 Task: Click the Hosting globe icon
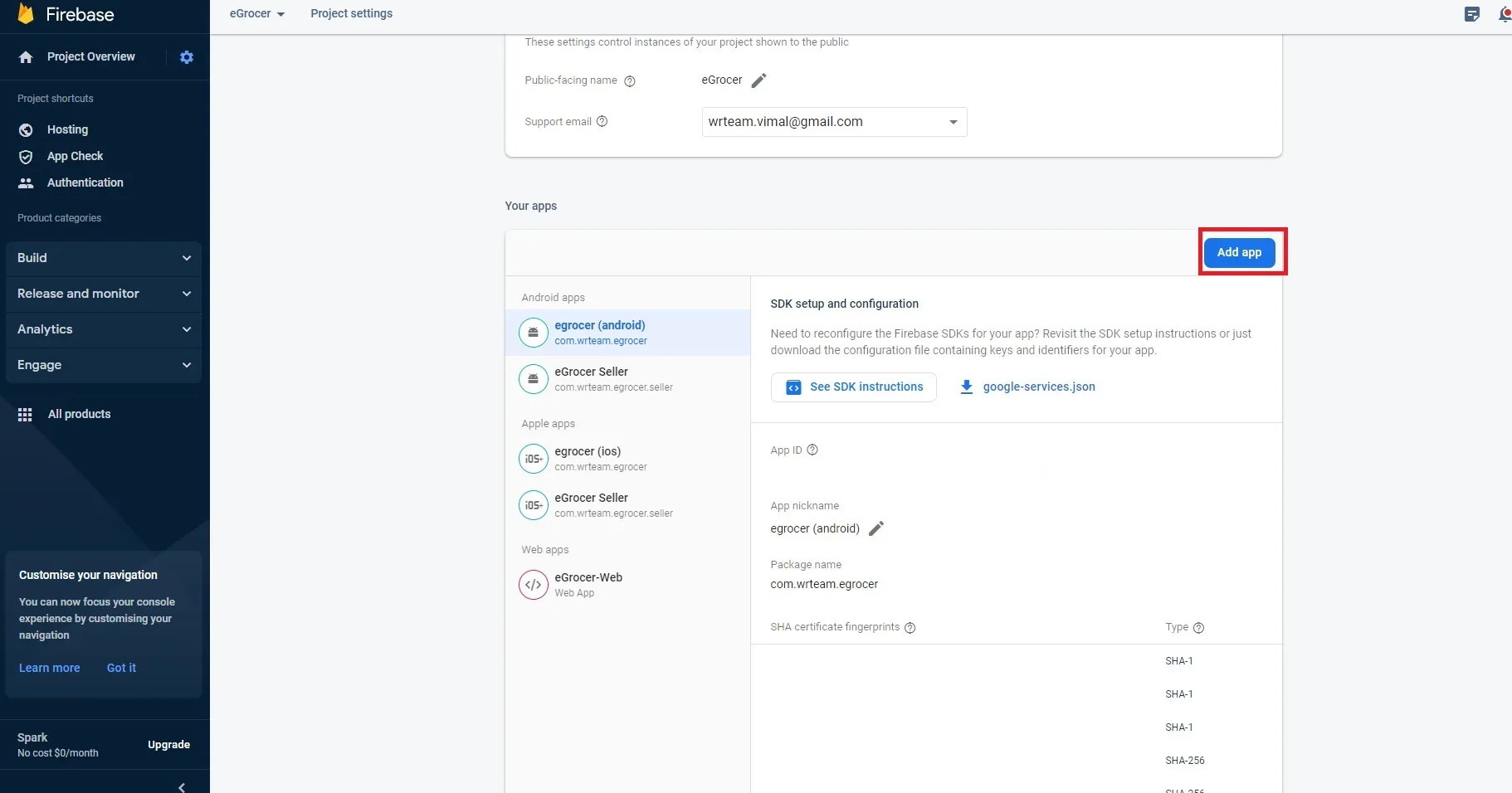(x=26, y=130)
